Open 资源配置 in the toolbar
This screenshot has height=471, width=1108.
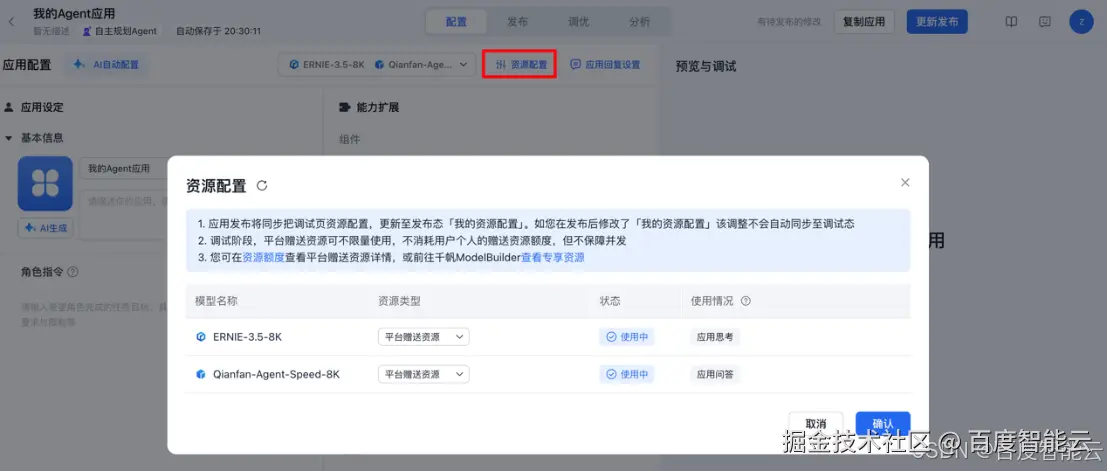point(520,64)
